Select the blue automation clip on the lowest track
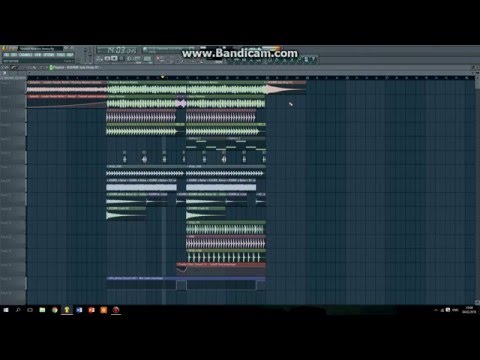 186,283
